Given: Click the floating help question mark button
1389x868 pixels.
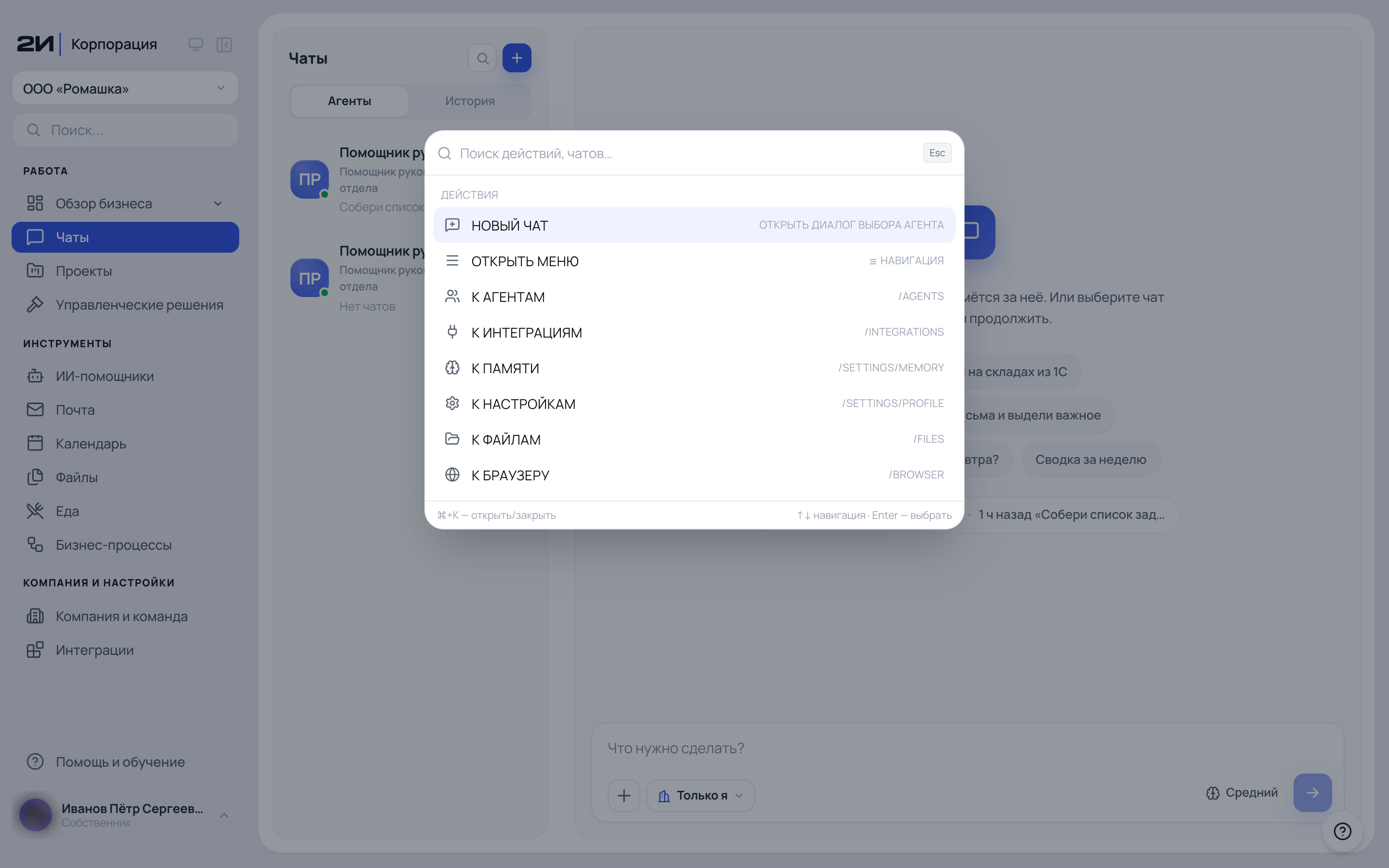Looking at the screenshot, I should (1343, 831).
